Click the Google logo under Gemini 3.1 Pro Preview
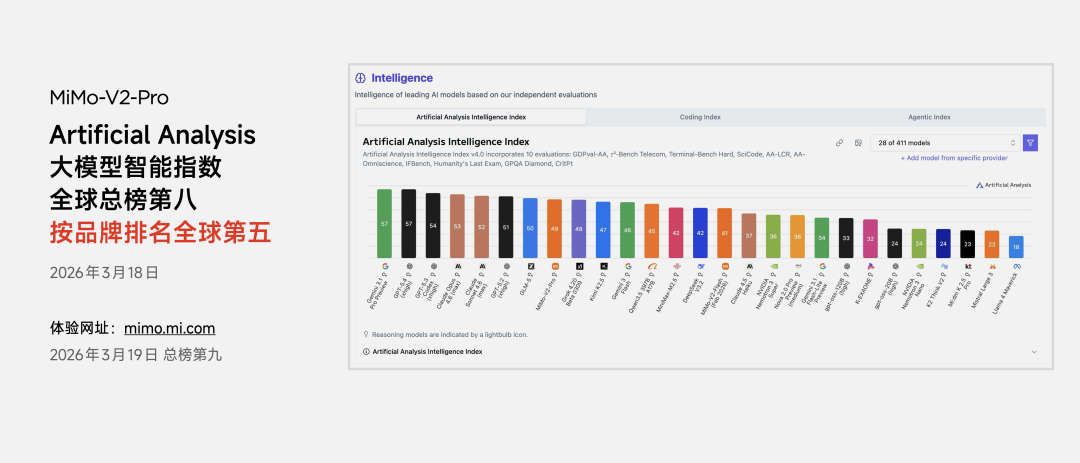 pyautogui.click(x=384, y=267)
